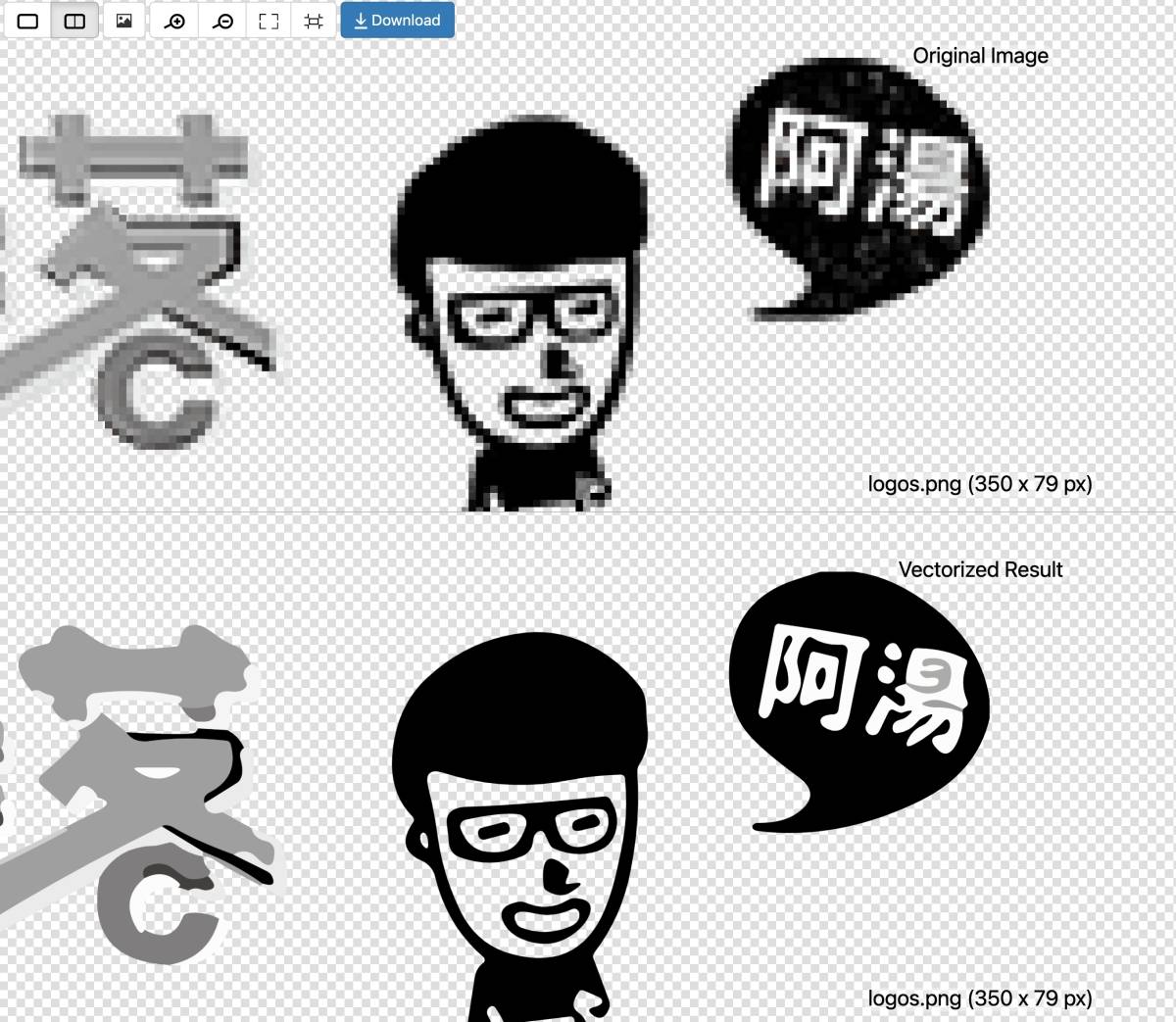This screenshot has height=1022, width=1176.
Task: Select the Zoom Out magnifier tool
Action: tap(222, 20)
